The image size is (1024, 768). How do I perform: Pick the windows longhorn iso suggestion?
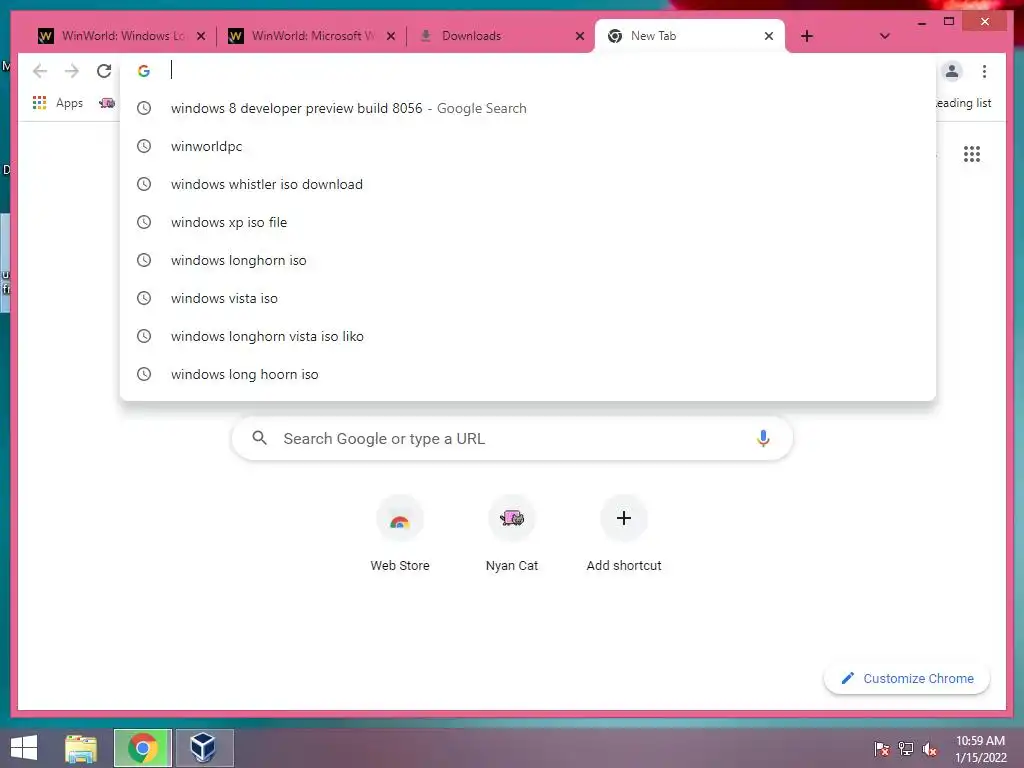(x=528, y=260)
